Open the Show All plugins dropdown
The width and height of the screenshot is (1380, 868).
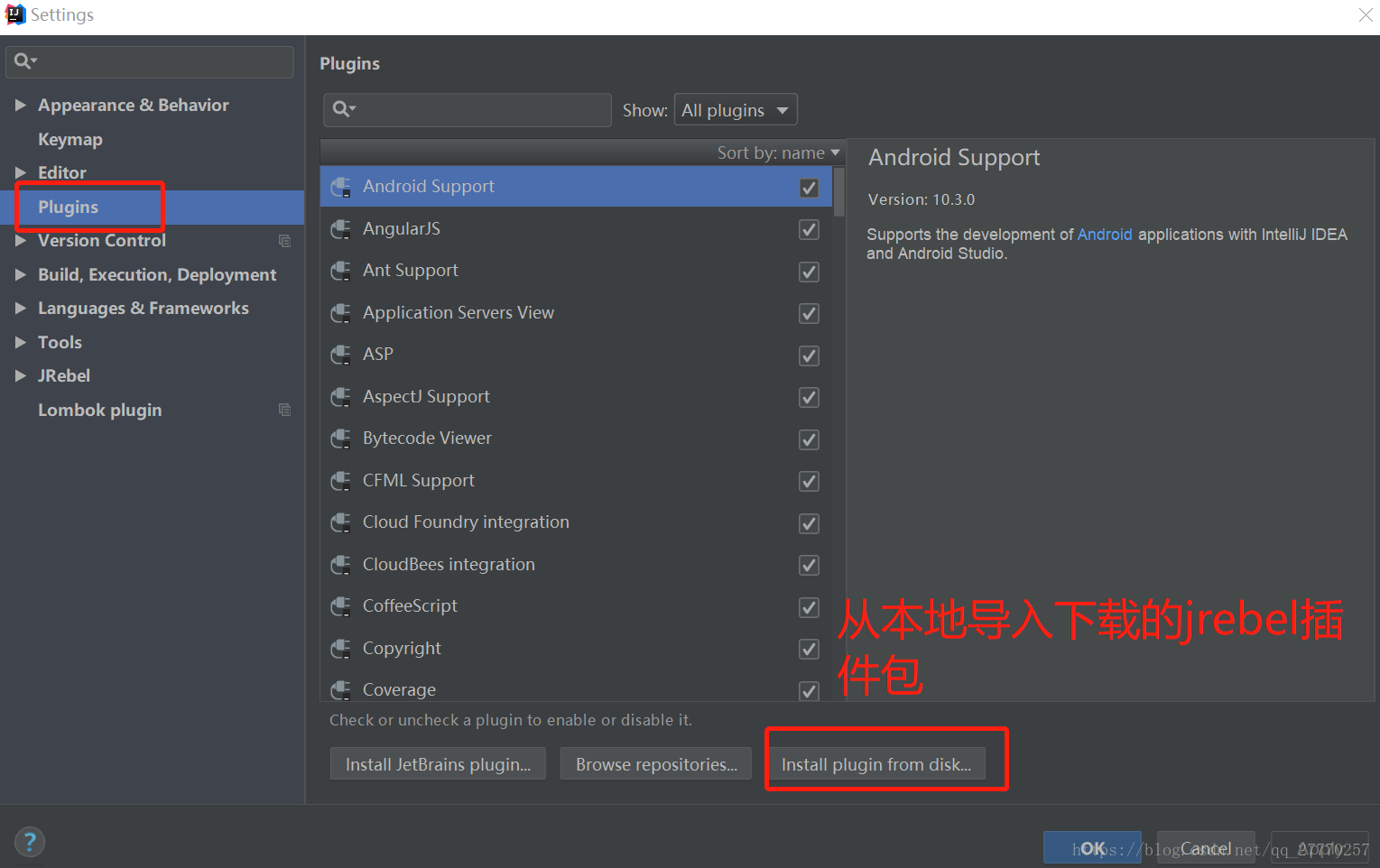point(736,110)
